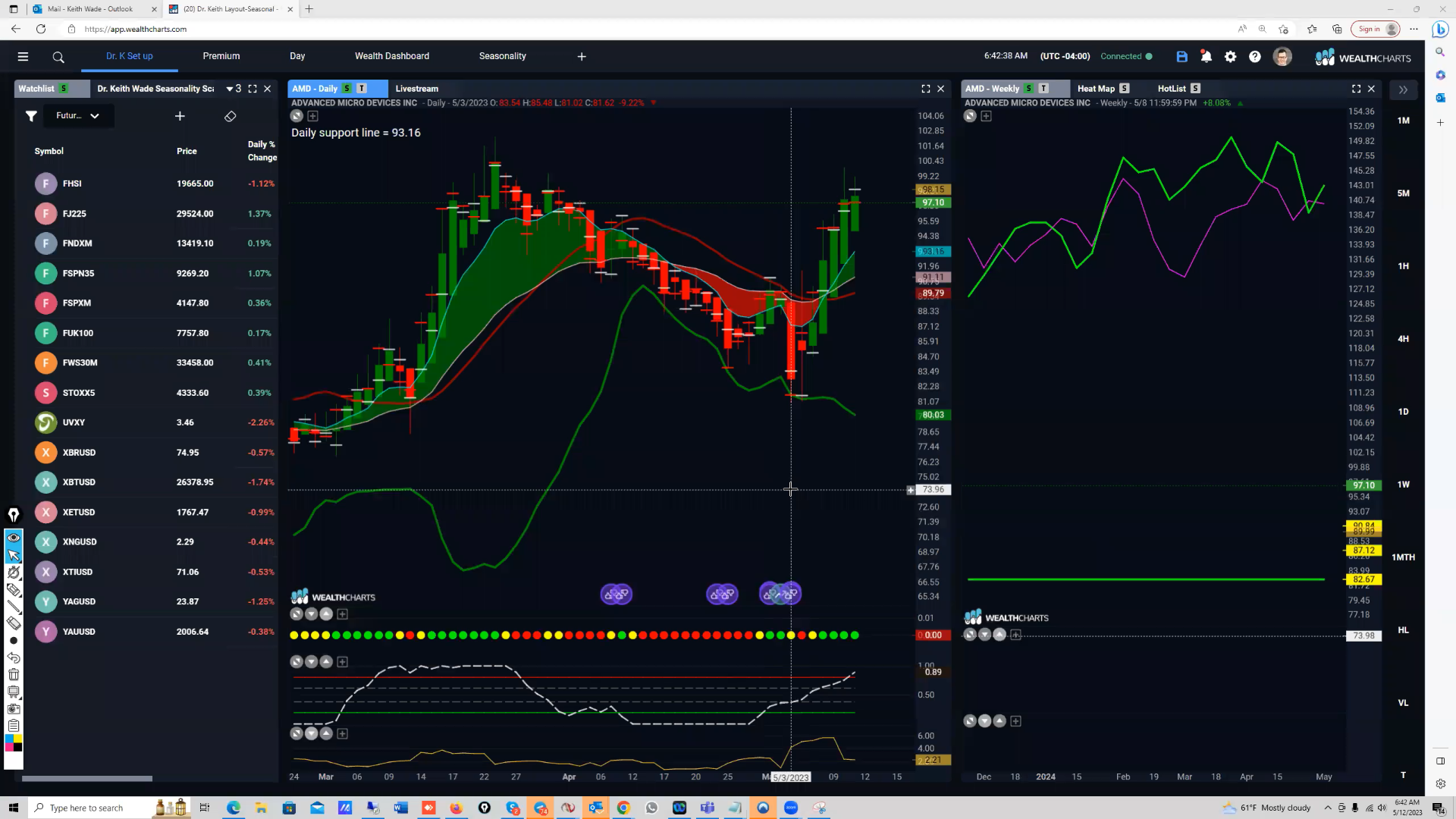Open the Futures watchlist dropdown
The width and height of the screenshot is (1456, 819).
[78, 116]
